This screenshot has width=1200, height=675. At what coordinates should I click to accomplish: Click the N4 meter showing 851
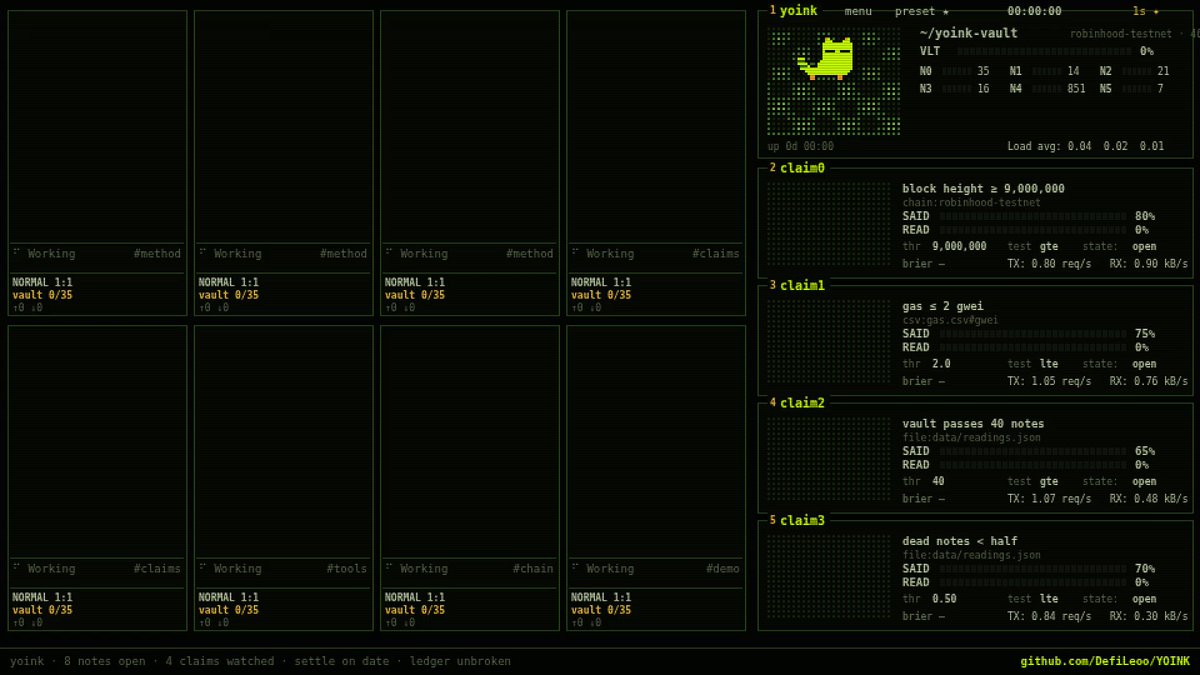click(1047, 89)
